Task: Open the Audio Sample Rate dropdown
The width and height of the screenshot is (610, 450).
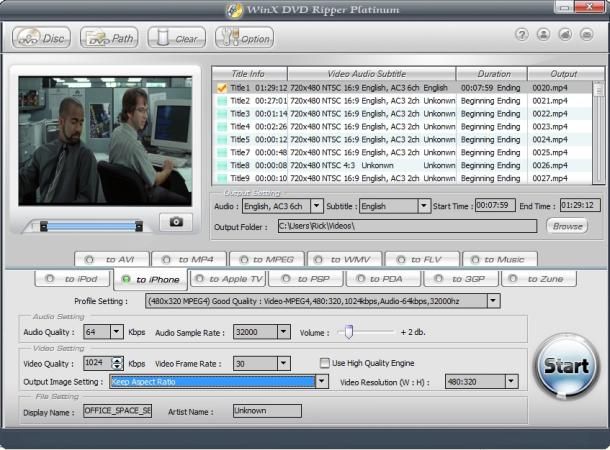Action: [284, 332]
